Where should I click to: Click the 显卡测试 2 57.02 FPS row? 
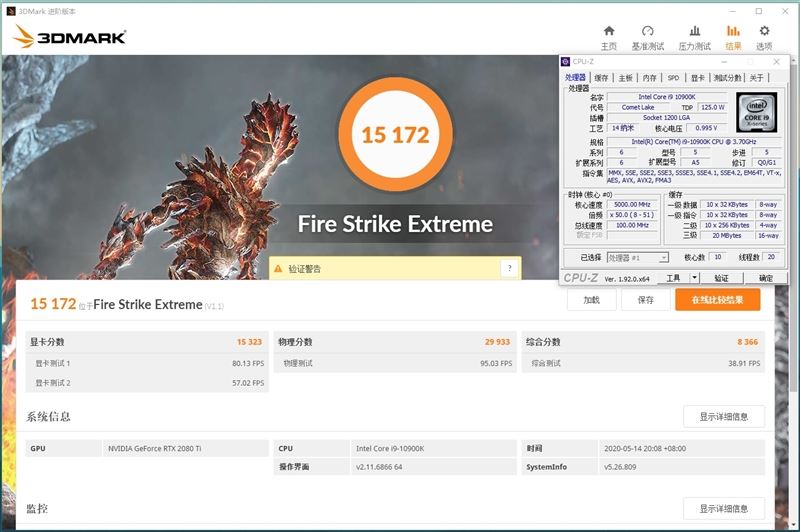pos(147,383)
